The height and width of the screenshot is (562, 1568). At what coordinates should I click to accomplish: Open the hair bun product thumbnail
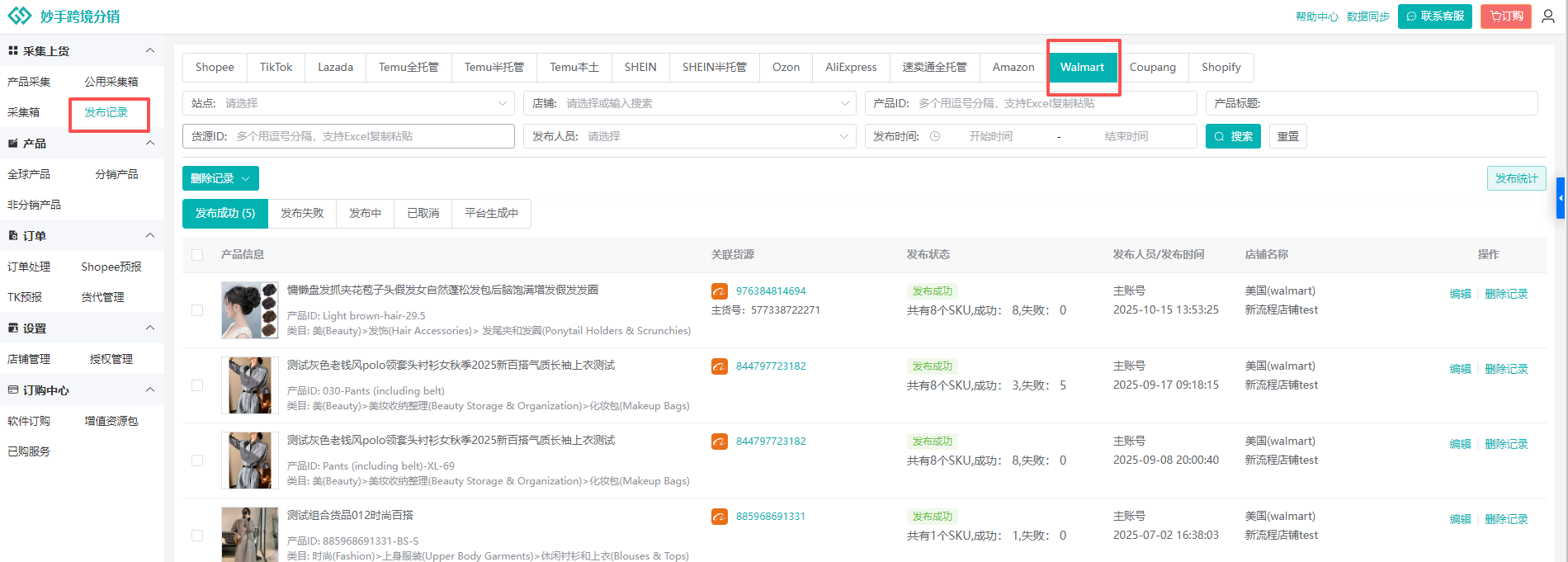[250, 310]
